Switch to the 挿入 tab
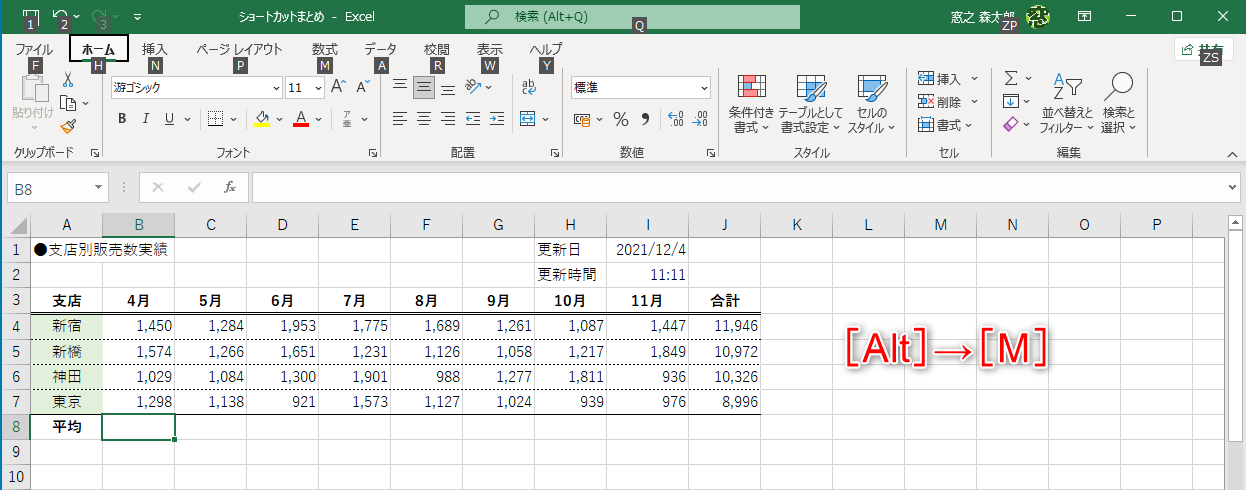 click(155, 49)
